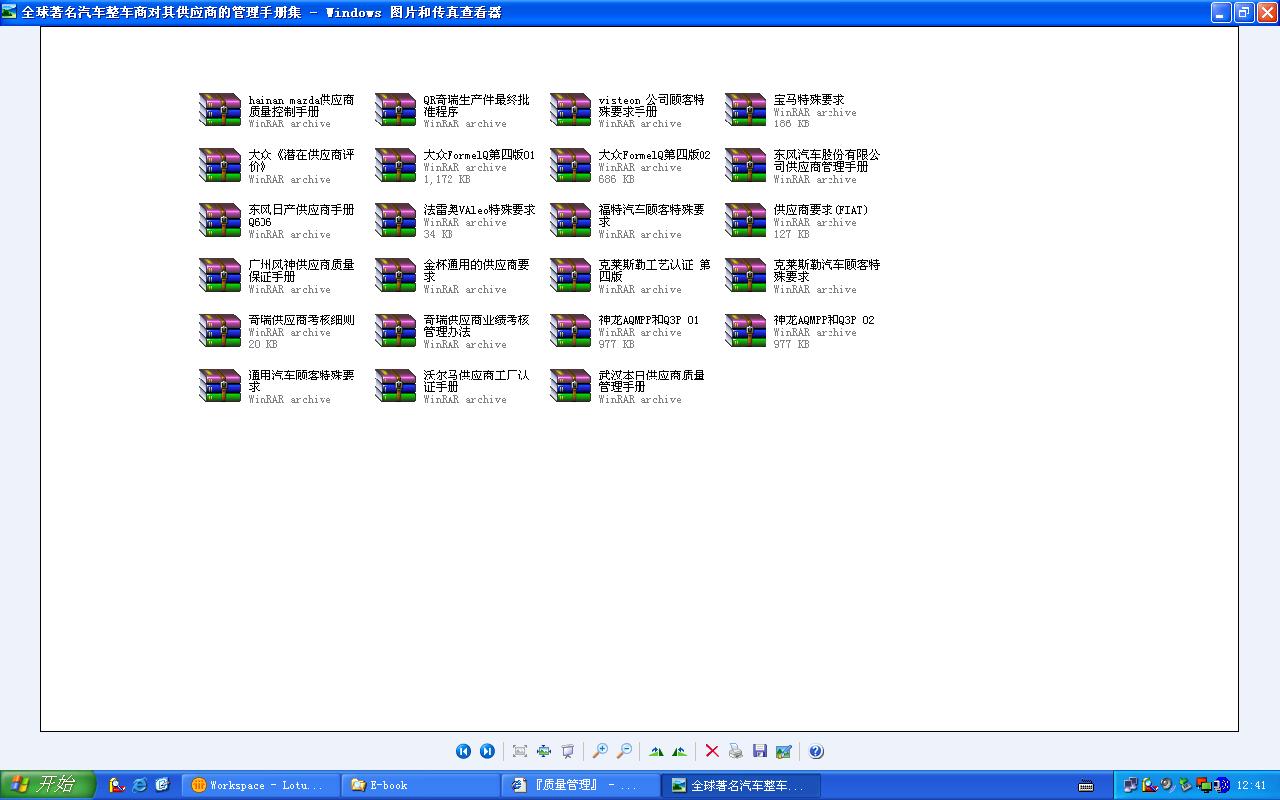Click the file size 686 KB
1280x800 pixels.
(x=616, y=180)
